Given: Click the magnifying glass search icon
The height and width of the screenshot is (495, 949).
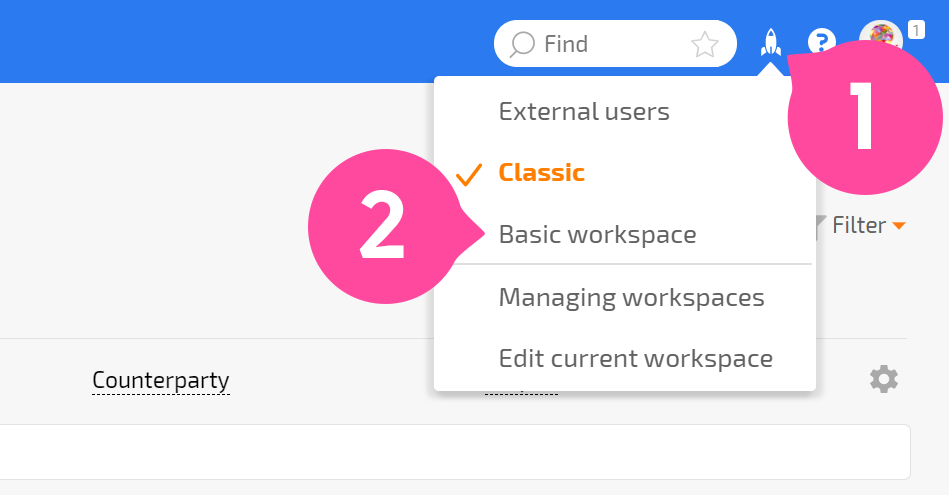Looking at the screenshot, I should pyautogui.click(x=522, y=44).
